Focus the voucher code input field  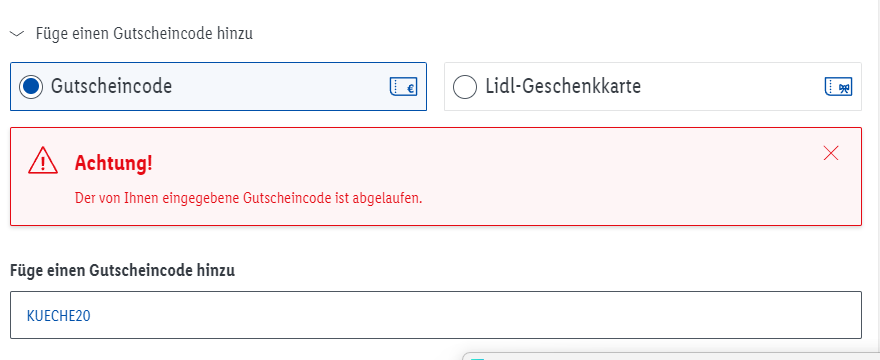pyautogui.click(x=436, y=315)
